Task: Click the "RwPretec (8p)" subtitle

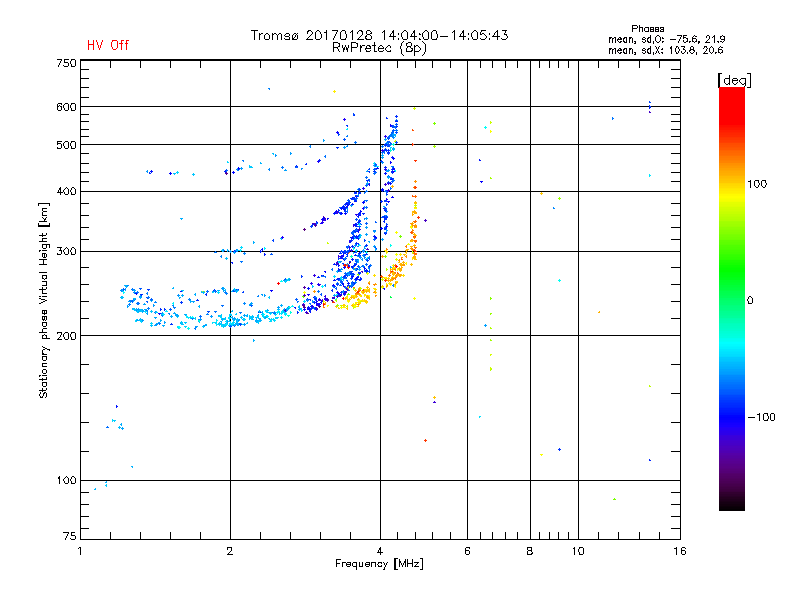Action: [x=379, y=48]
